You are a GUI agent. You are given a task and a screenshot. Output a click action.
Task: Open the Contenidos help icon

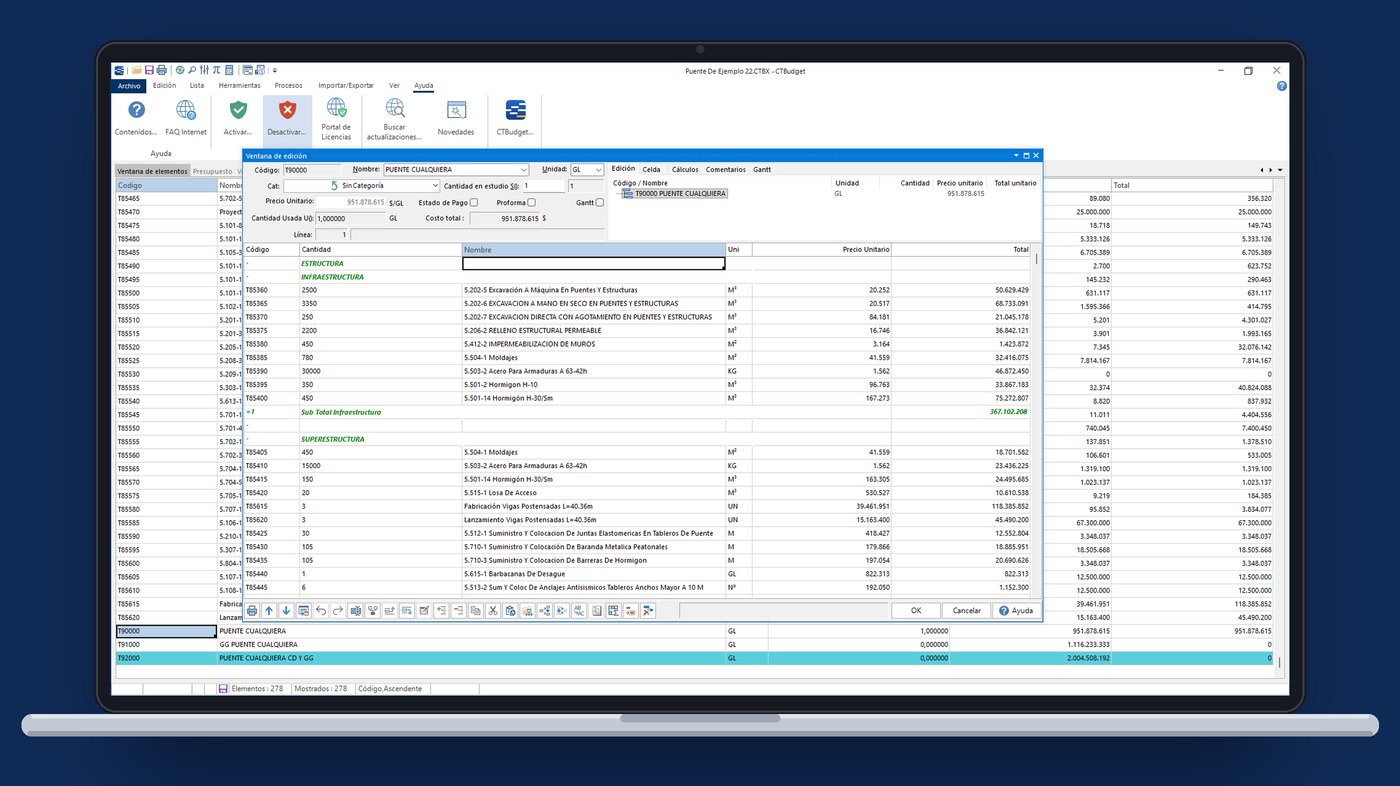(137, 110)
